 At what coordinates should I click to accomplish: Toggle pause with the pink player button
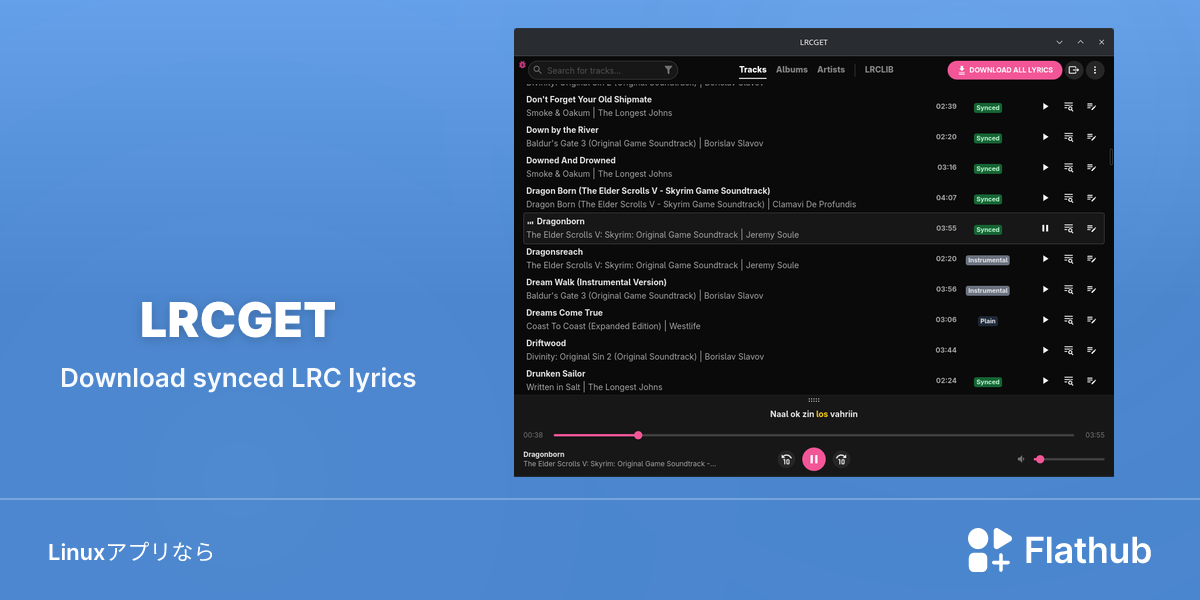click(x=814, y=459)
